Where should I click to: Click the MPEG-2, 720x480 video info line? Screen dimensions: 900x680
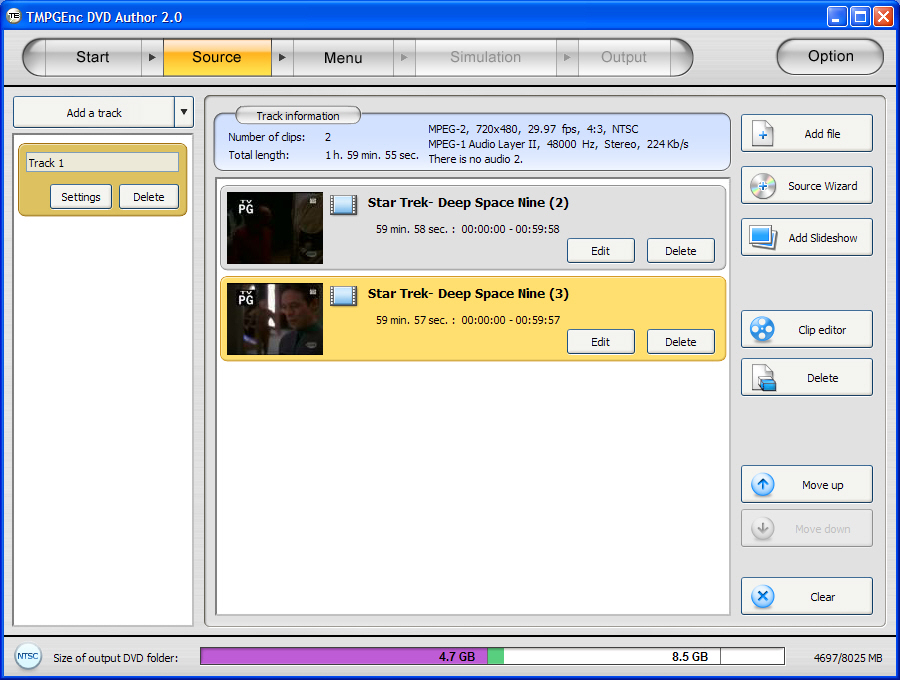tap(533, 129)
